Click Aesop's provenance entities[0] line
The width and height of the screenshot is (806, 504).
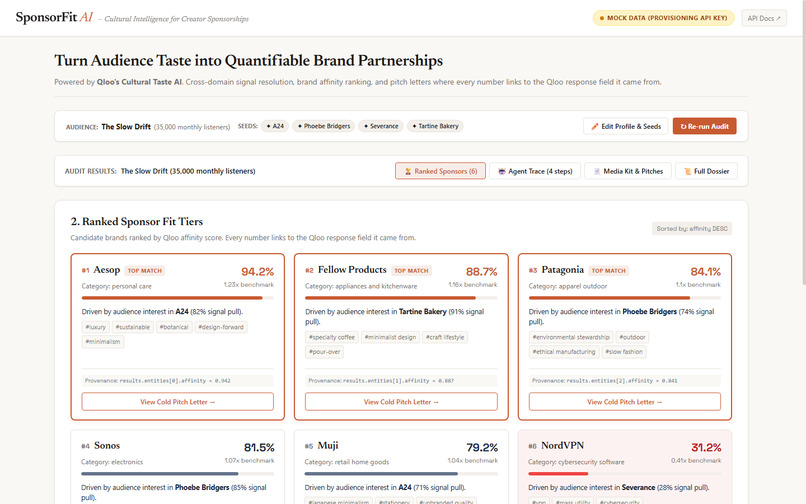177,381
